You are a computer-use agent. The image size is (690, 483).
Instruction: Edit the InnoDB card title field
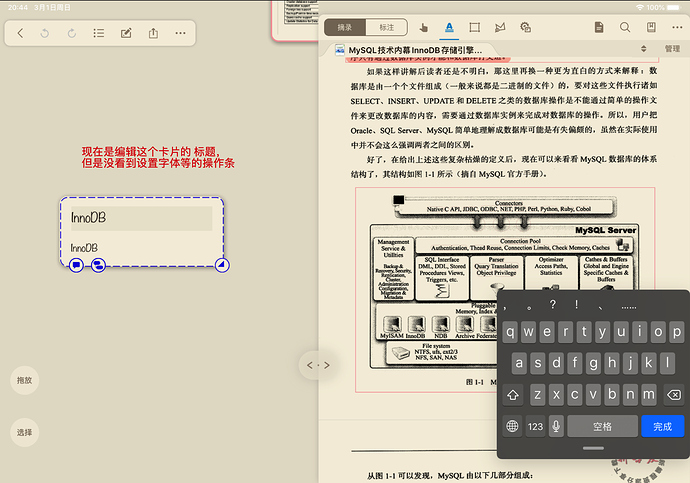(142, 218)
